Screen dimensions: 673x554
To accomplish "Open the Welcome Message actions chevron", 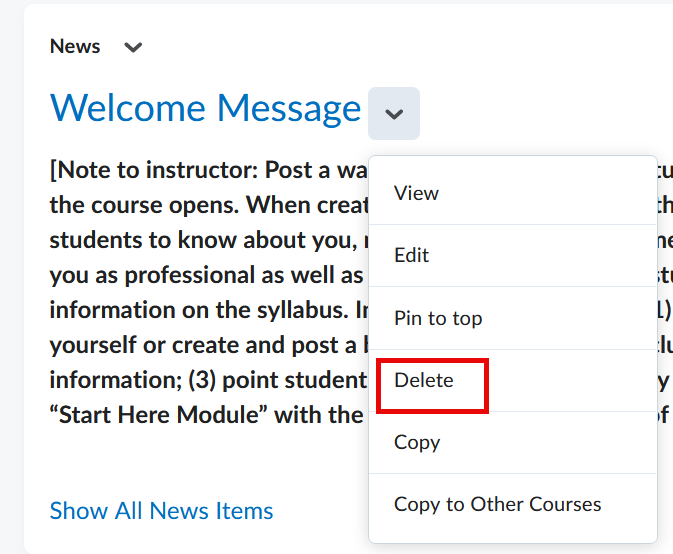I will tap(394, 113).
